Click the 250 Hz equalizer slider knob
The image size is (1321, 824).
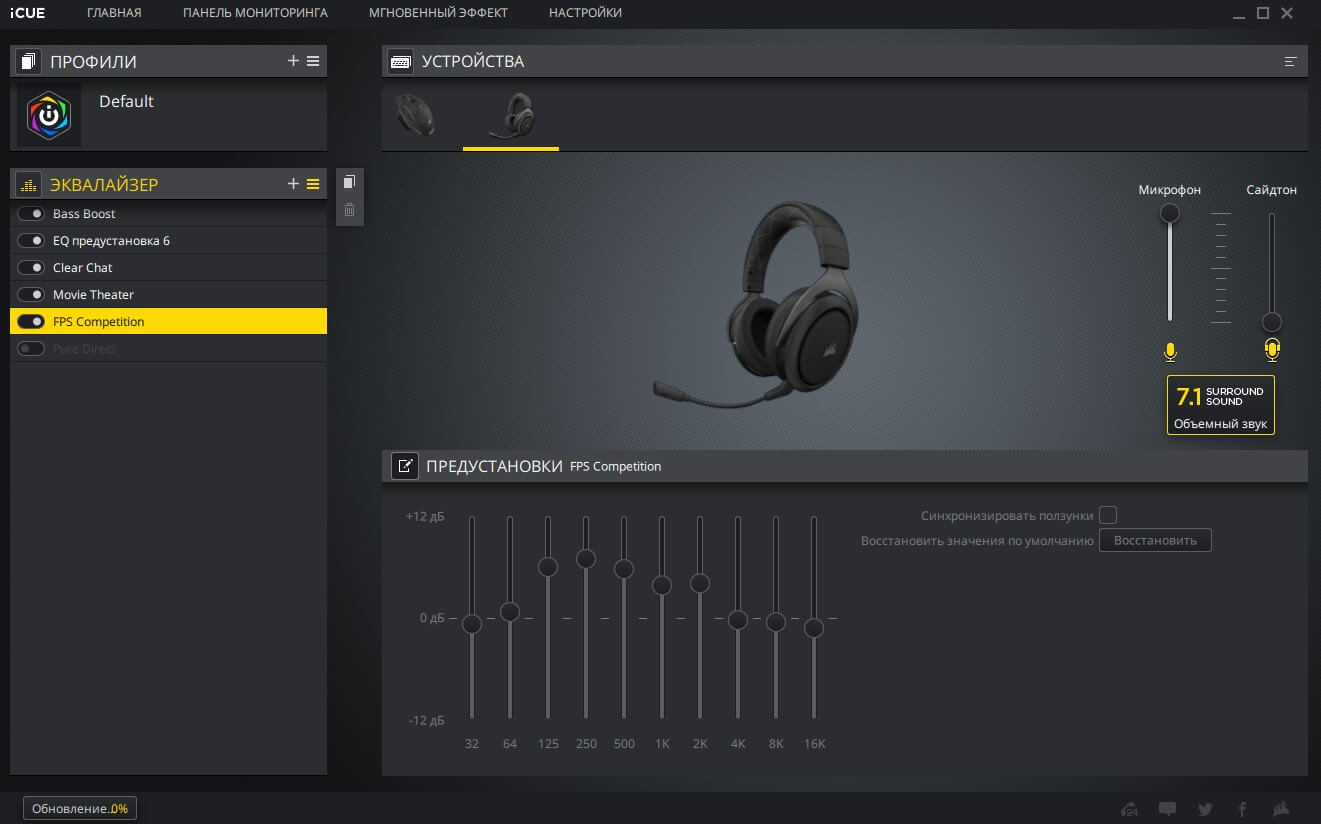click(x=586, y=558)
